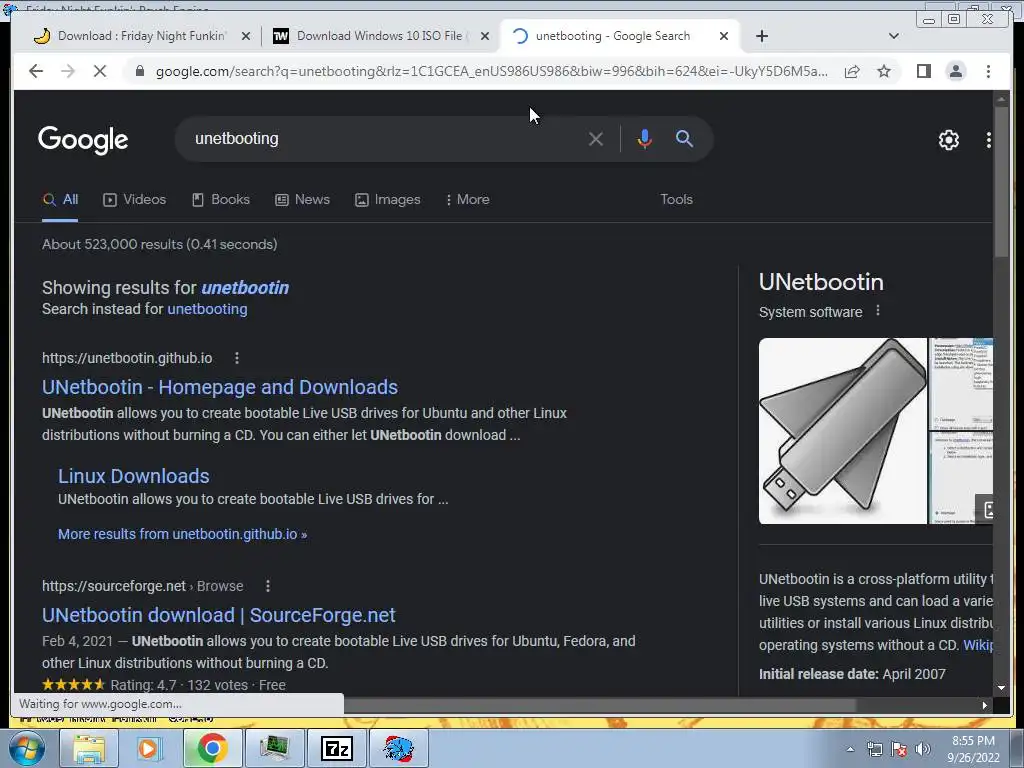This screenshot has width=1024, height=768.
Task: Open More results from unetbootin.github.io
Action: point(182,534)
